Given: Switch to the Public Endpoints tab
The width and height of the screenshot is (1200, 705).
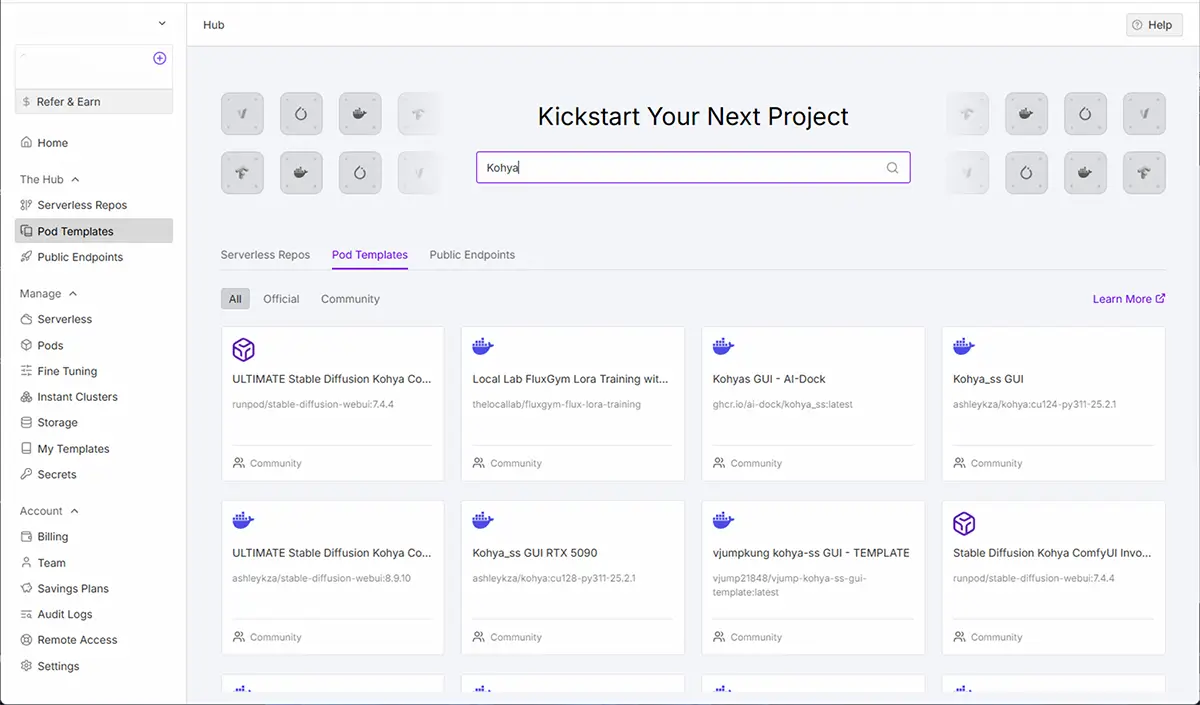Looking at the screenshot, I should click(x=472, y=255).
